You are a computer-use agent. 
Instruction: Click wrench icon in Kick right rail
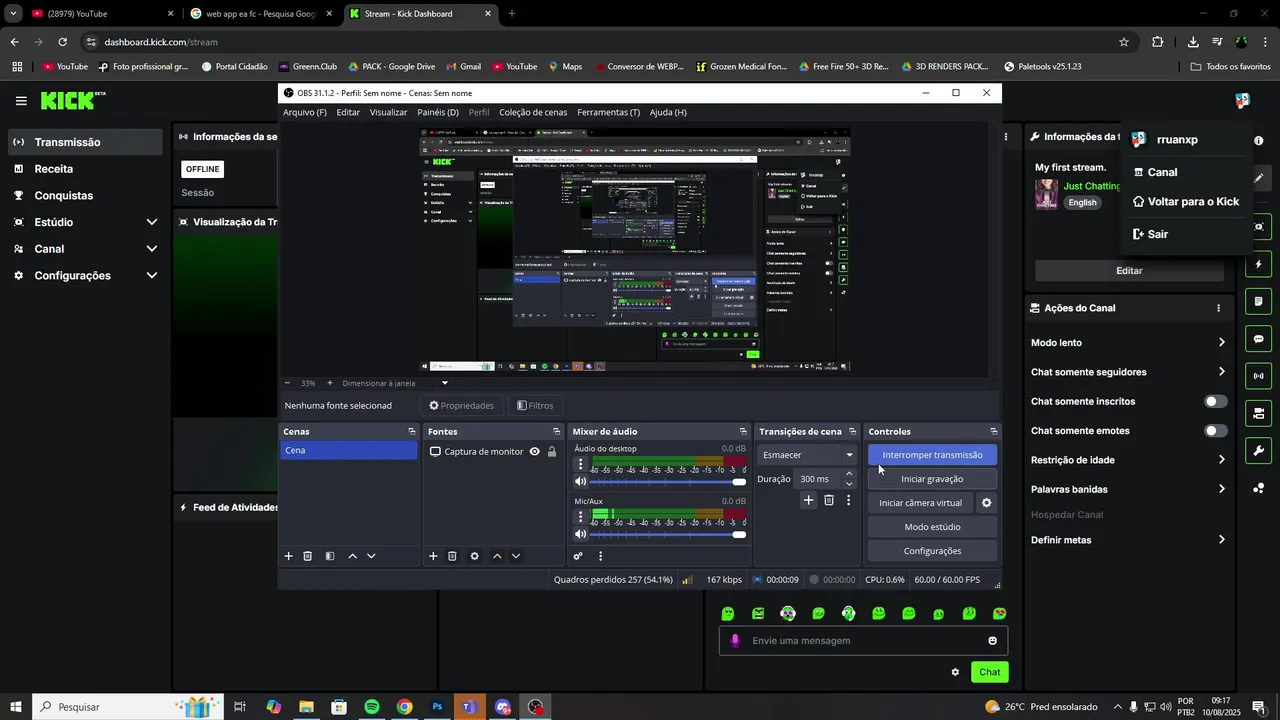click(x=1259, y=451)
